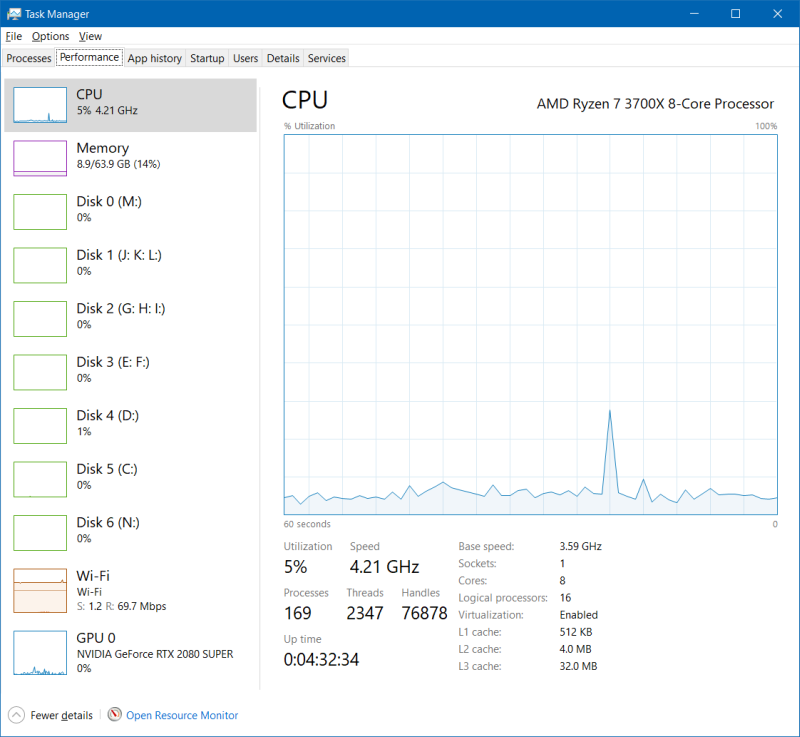Screen dimensions: 800x737
Task: Click the Resource Monitor gauge icon
Action: tap(114, 715)
